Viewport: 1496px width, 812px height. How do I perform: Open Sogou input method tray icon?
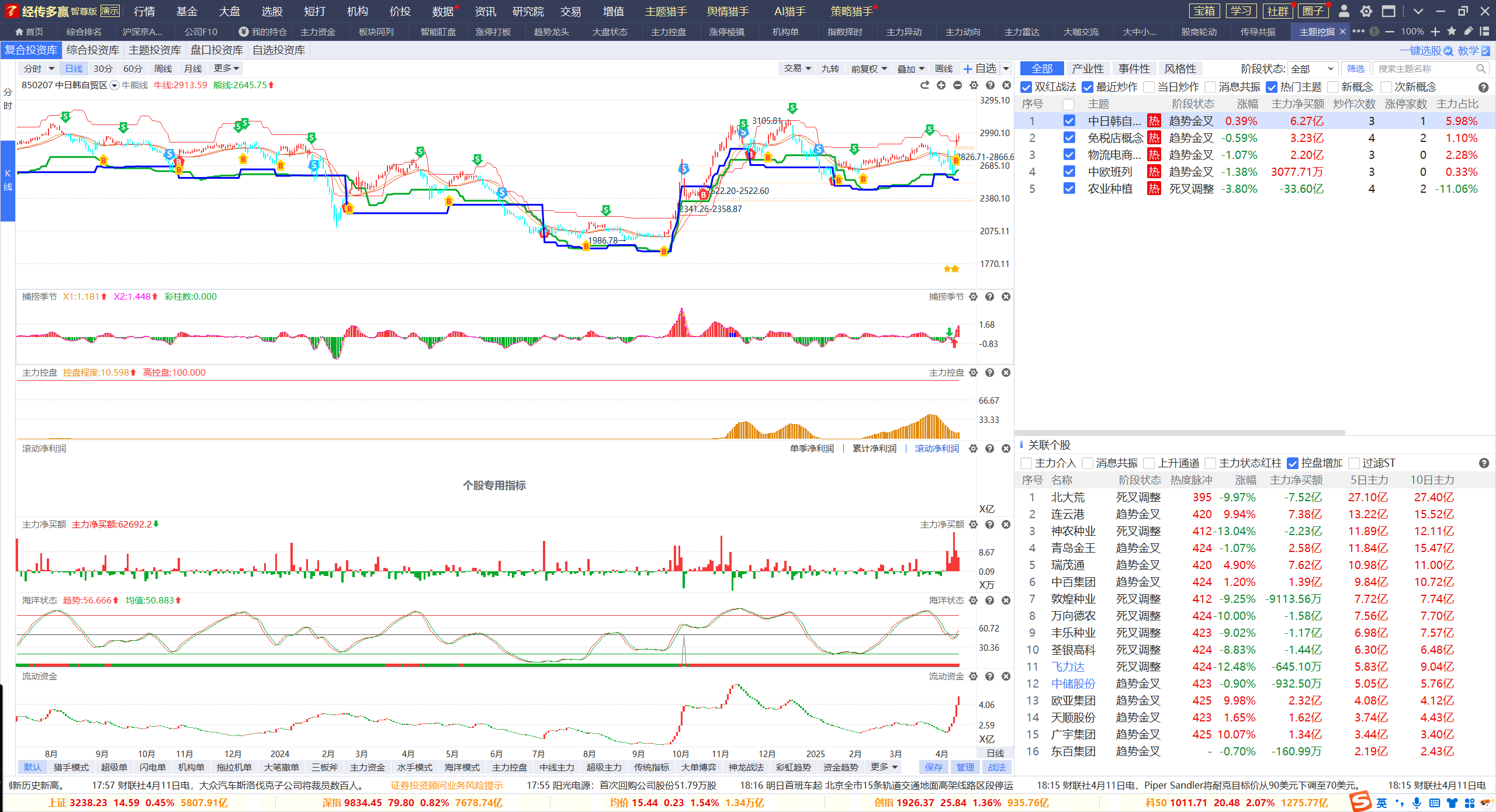1360,802
